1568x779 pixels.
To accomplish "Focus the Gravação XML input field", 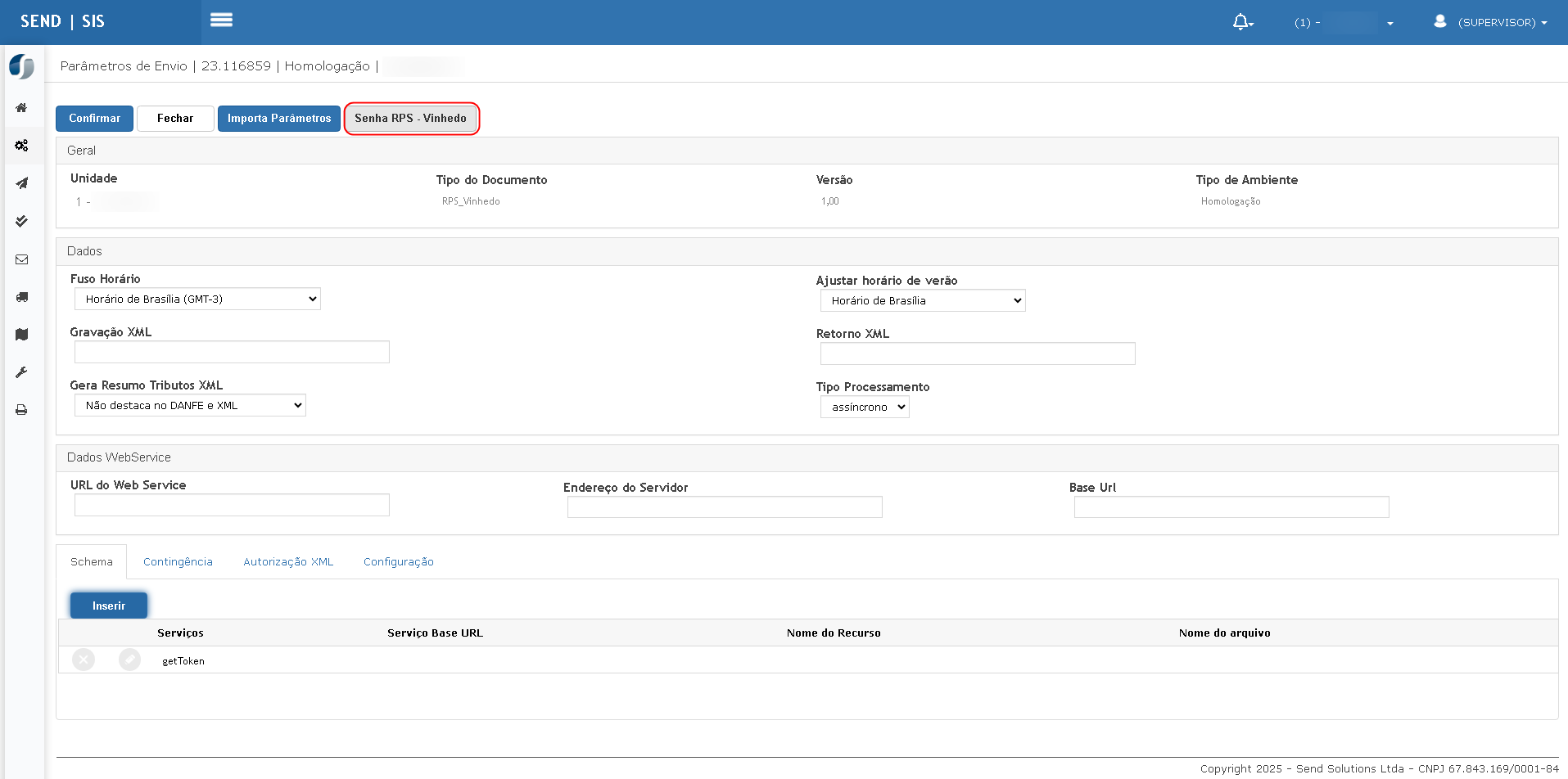I will tap(232, 353).
